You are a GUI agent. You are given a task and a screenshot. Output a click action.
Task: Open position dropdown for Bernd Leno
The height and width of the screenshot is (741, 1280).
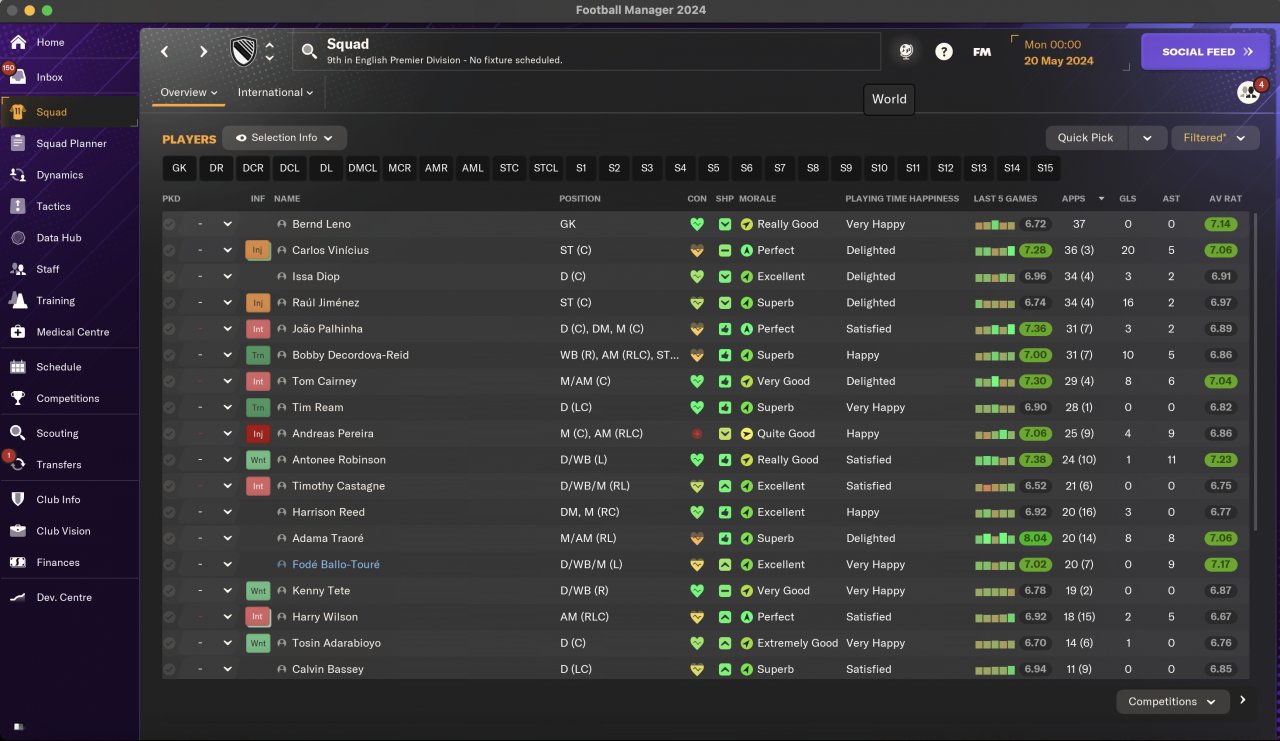click(228, 224)
